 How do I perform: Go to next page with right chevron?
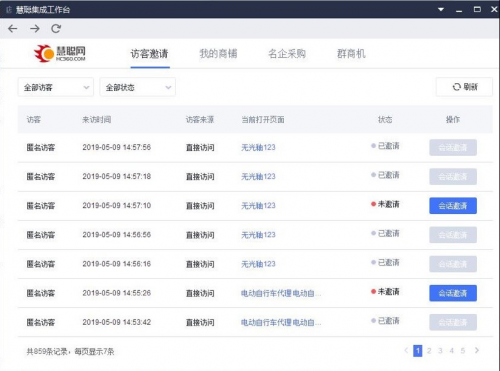[477, 350]
